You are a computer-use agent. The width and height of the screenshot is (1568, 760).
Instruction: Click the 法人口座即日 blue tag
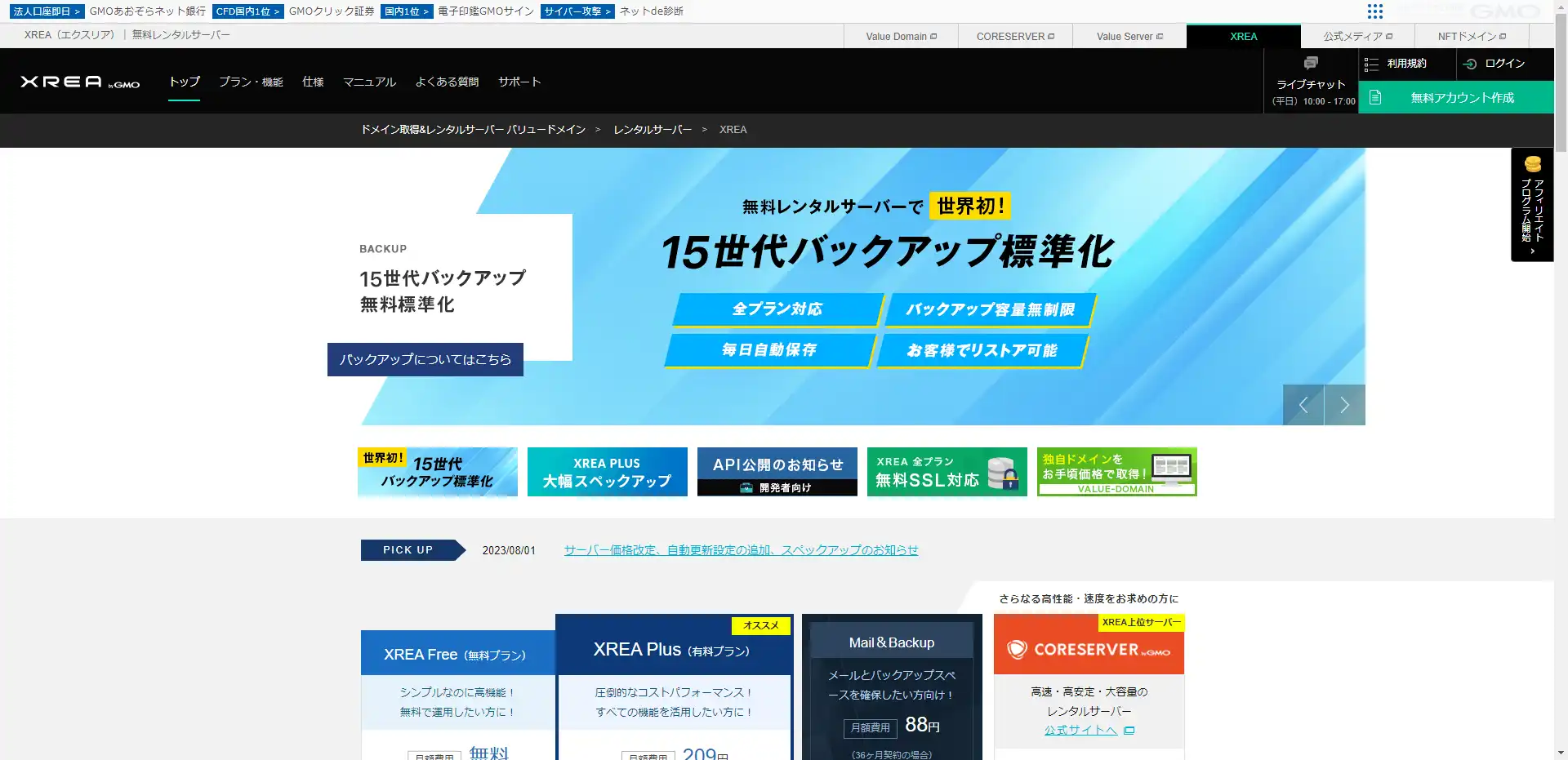[47, 11]
